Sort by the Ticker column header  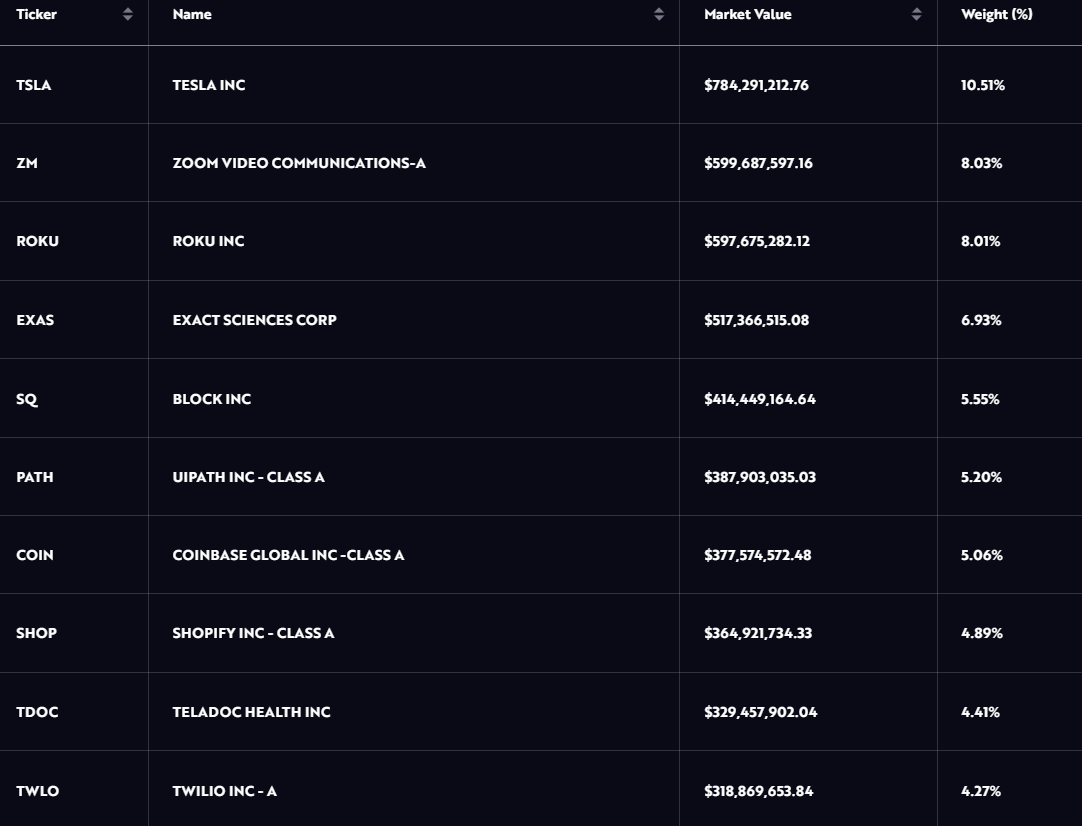click(x=36, y=15)
